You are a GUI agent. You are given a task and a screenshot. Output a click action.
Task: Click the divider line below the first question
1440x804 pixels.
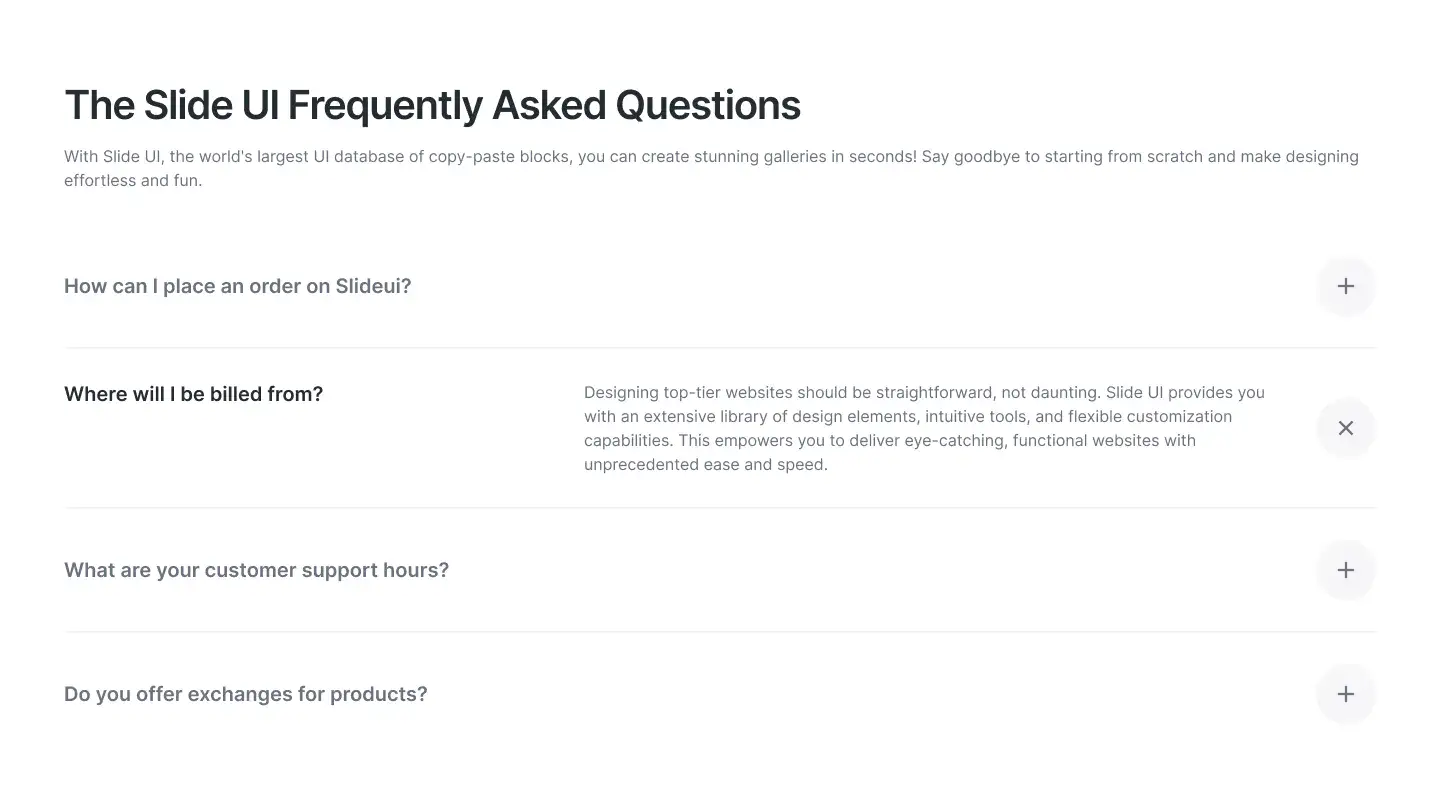pos(720,348)
